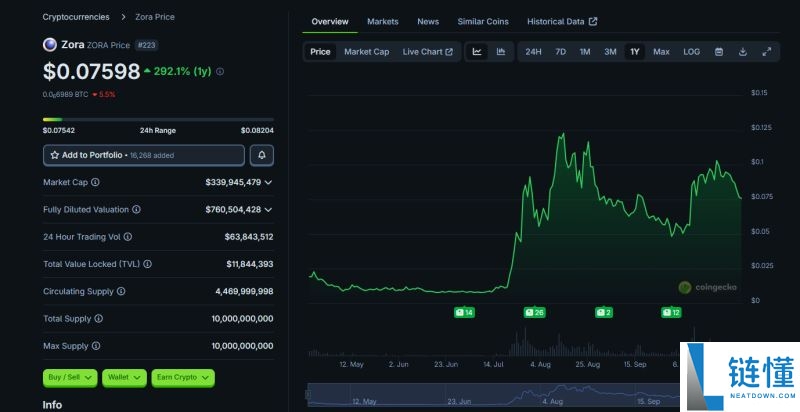Click the $63,843,512 trading volume value
The height and width of the screenshot is (412, 800).
[249, 237]
